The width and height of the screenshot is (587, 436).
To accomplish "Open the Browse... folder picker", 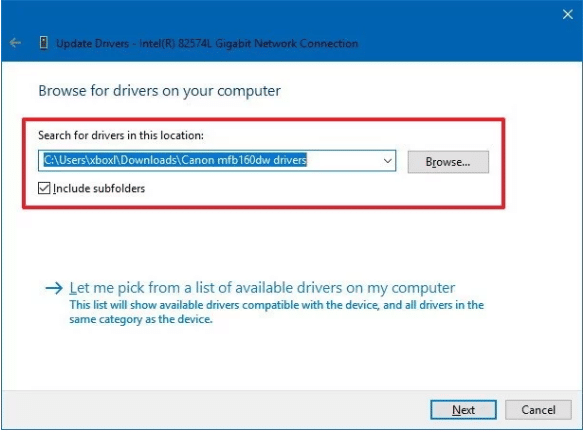I will (x=448, y=162).
